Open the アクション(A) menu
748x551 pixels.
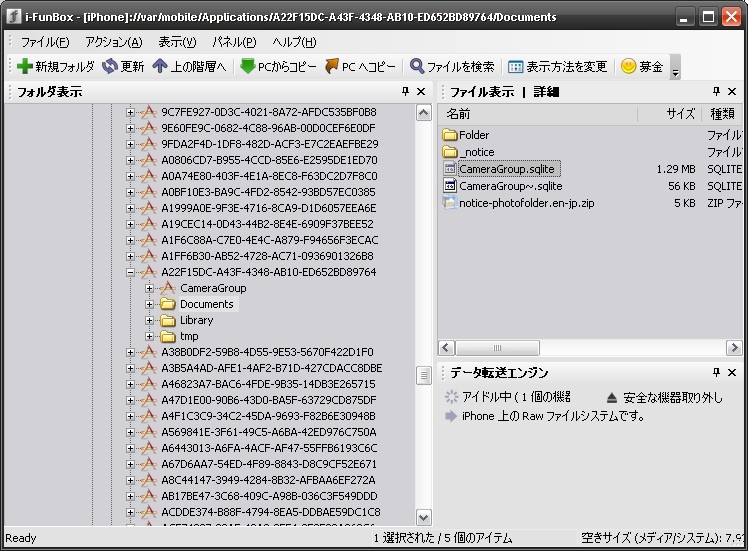point(114,42)
